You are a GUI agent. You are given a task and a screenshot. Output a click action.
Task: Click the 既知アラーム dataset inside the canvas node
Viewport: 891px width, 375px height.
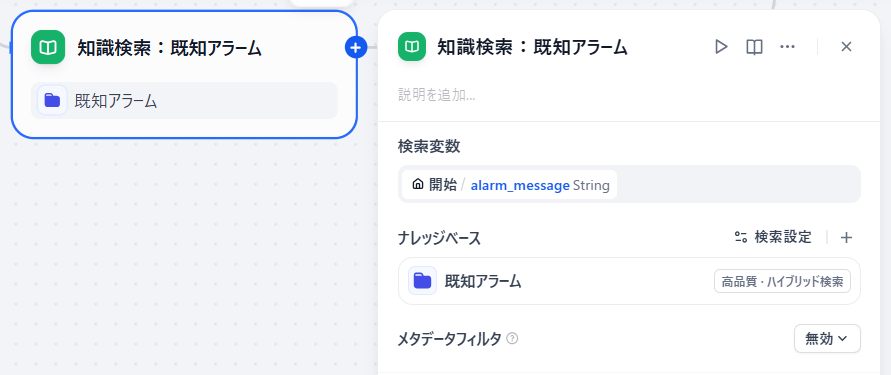(x=184, y=101)
